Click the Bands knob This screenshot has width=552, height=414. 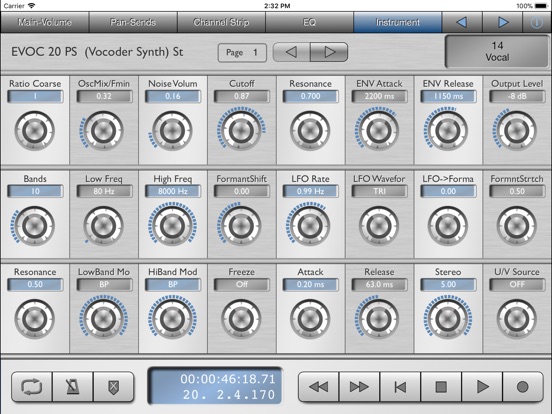coord(34,226)
